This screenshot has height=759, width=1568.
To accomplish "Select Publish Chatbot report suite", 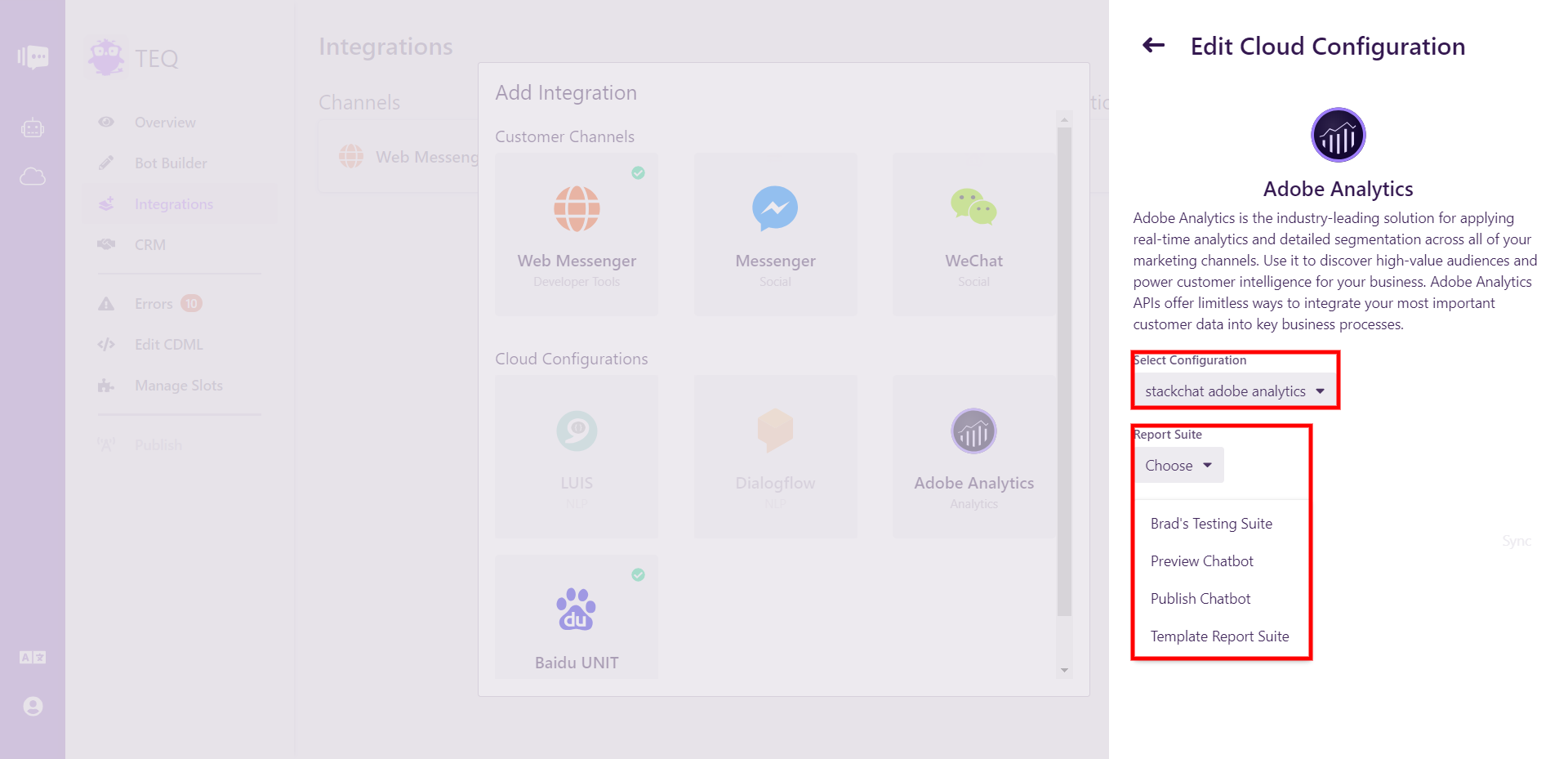I will [1200, 599].
